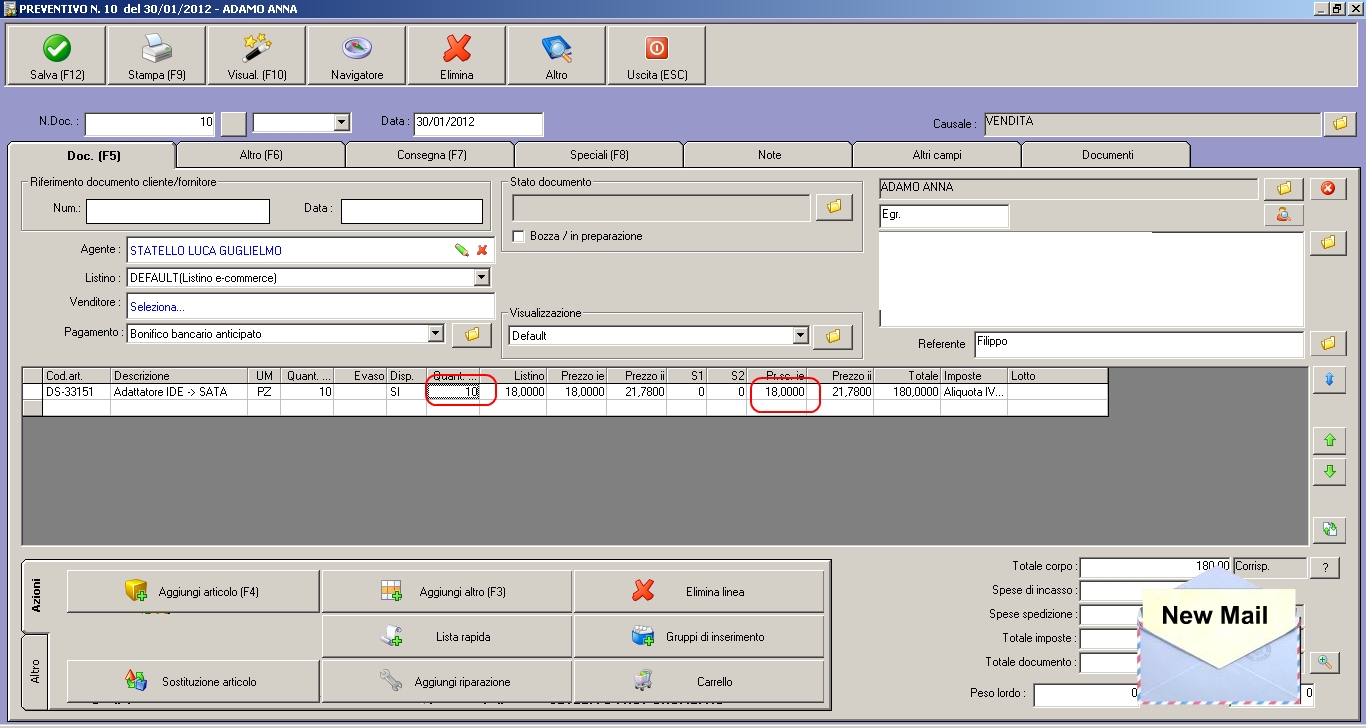Open the Consegna (F7) tab
Image resolution: width=1366 pixels, height=728 pixels.
coord(431,155)
